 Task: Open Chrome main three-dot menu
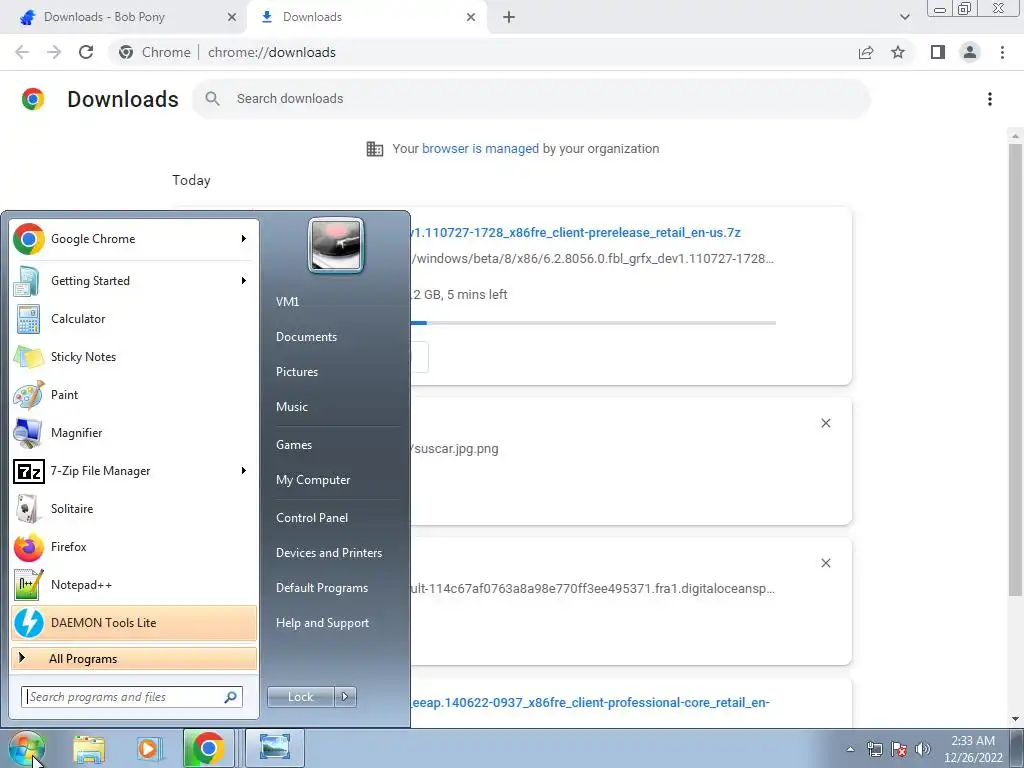point(1002,52)
